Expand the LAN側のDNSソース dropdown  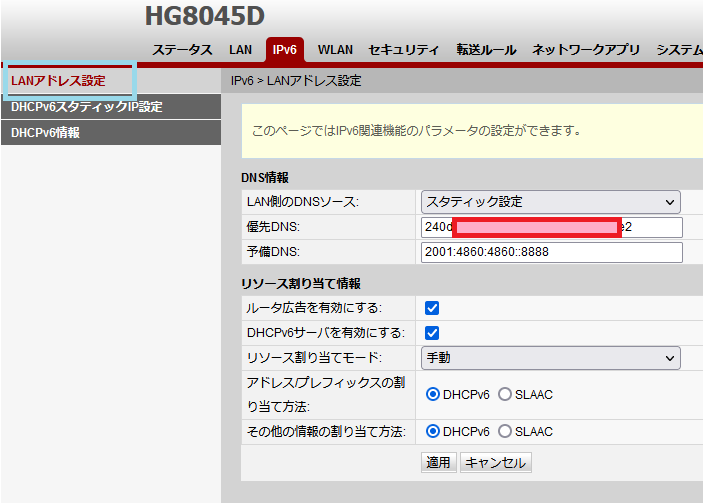551,202
